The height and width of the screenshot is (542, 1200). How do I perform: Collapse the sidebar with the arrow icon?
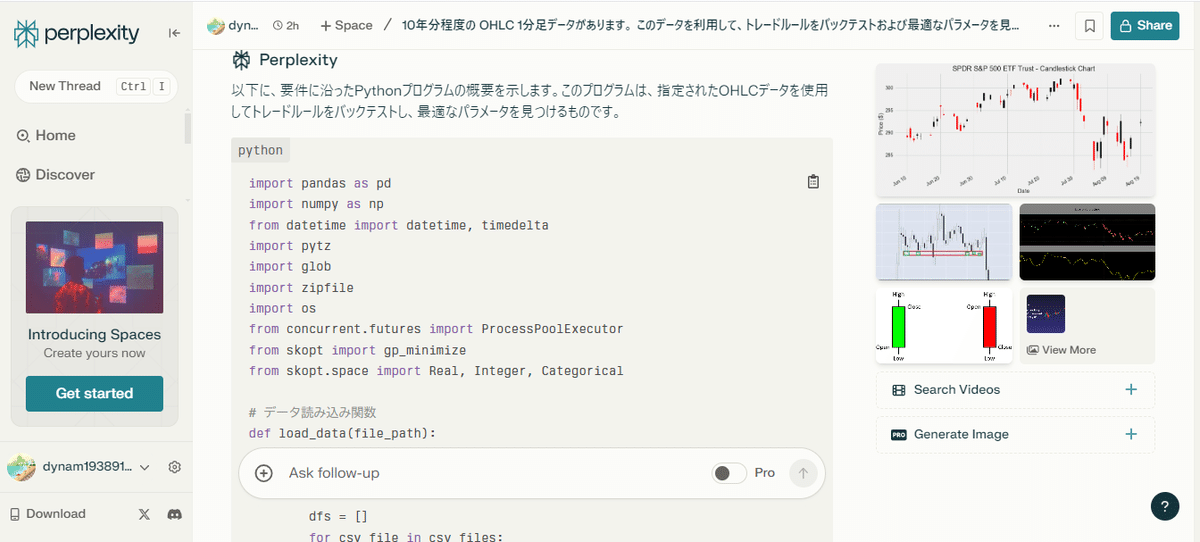click(x=174, y=33)
